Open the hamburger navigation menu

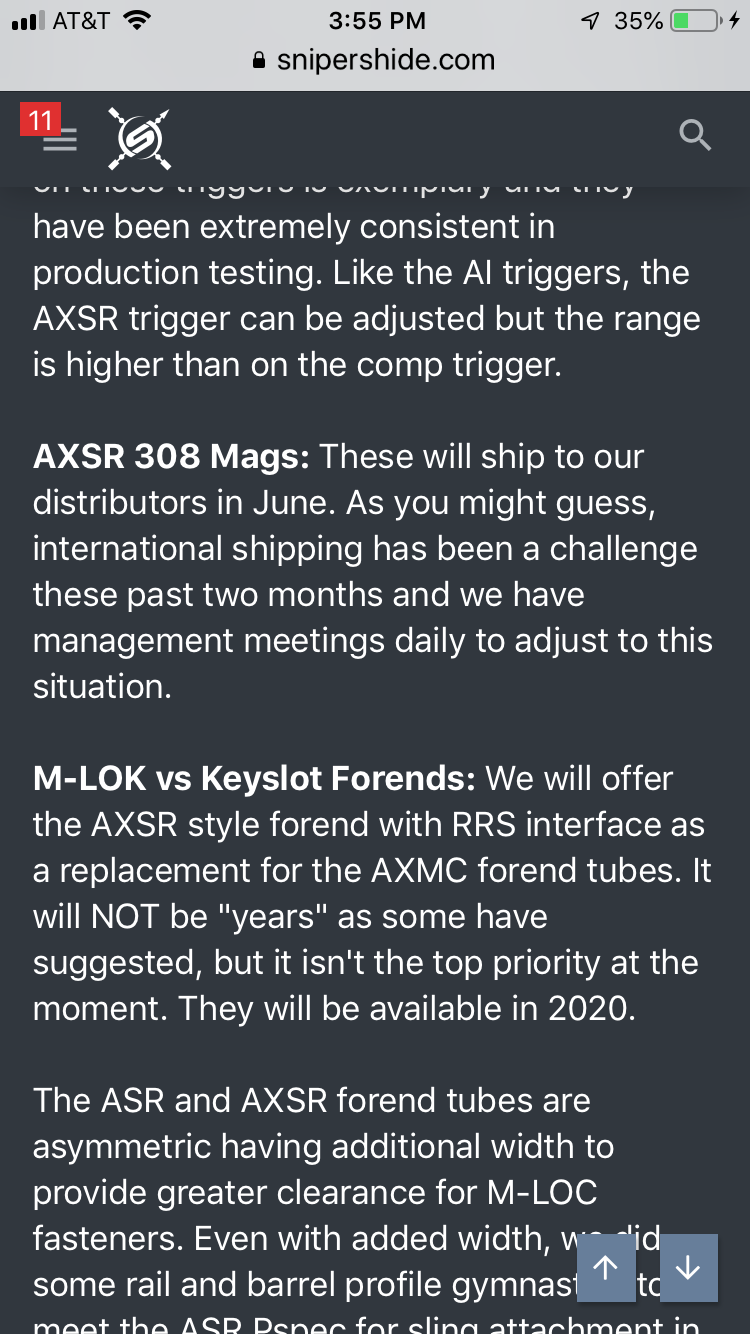tap(60, 140)
